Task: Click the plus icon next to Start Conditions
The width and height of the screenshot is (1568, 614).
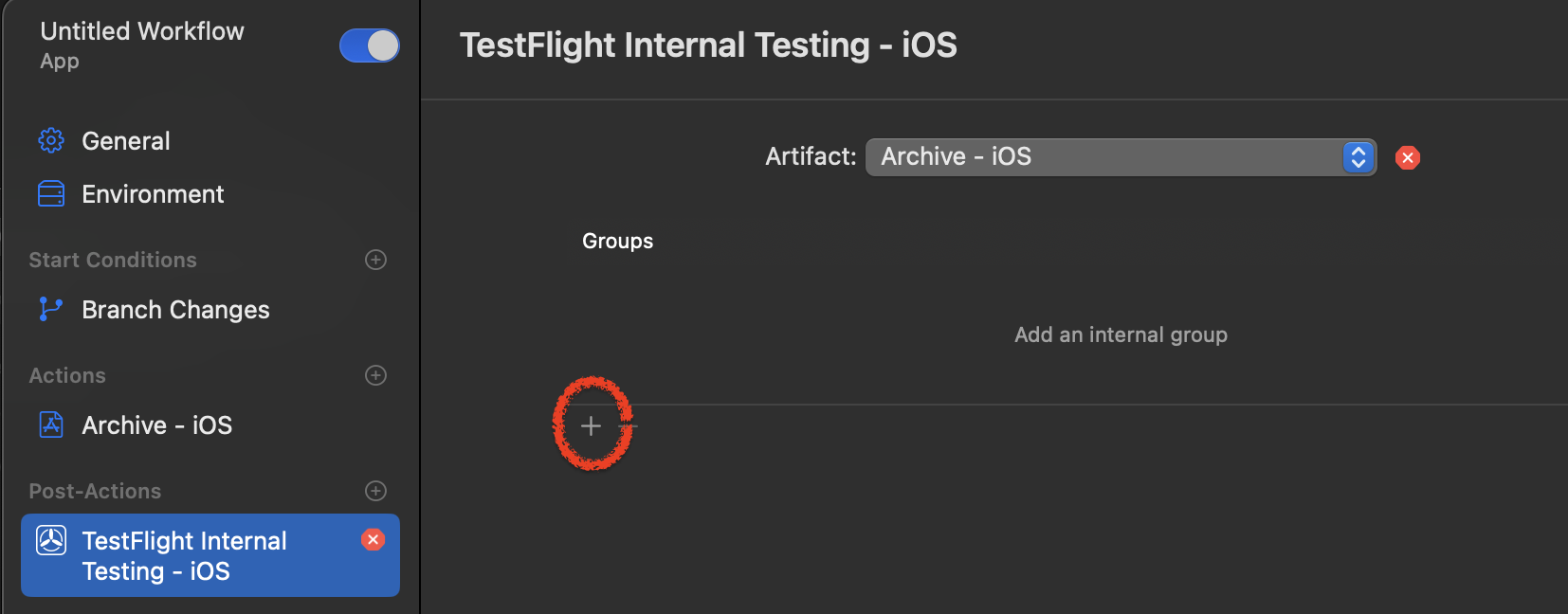Action: click(x=375, y=260)
